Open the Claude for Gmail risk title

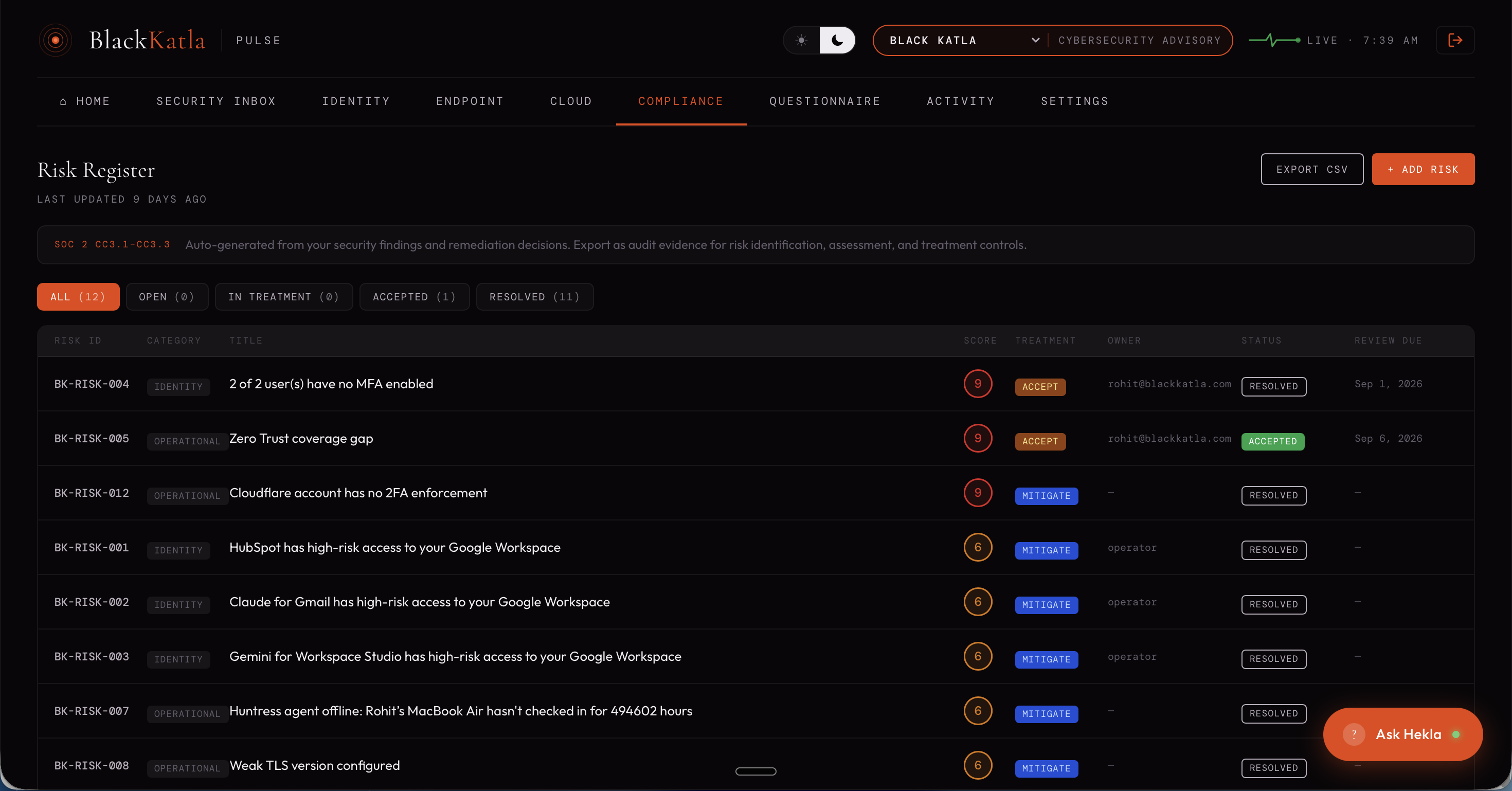(x=420, y=602)
